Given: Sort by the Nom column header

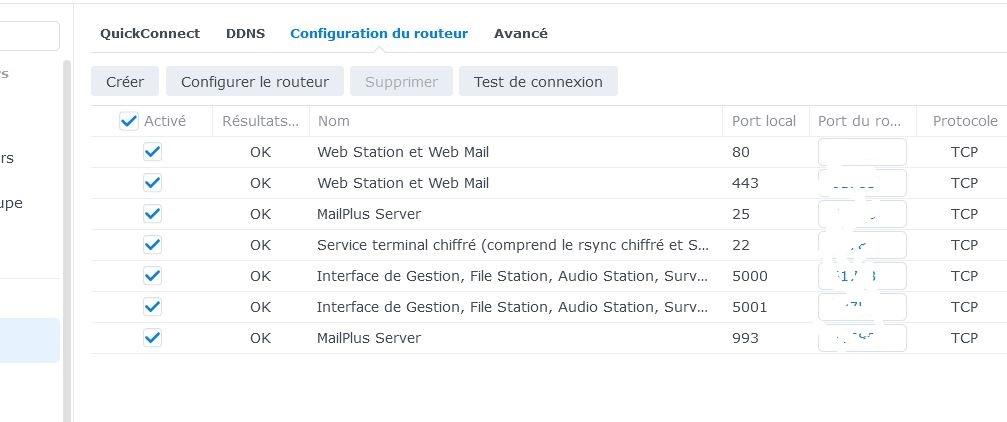Looking at the screenshot, I should tap(334, 121).
